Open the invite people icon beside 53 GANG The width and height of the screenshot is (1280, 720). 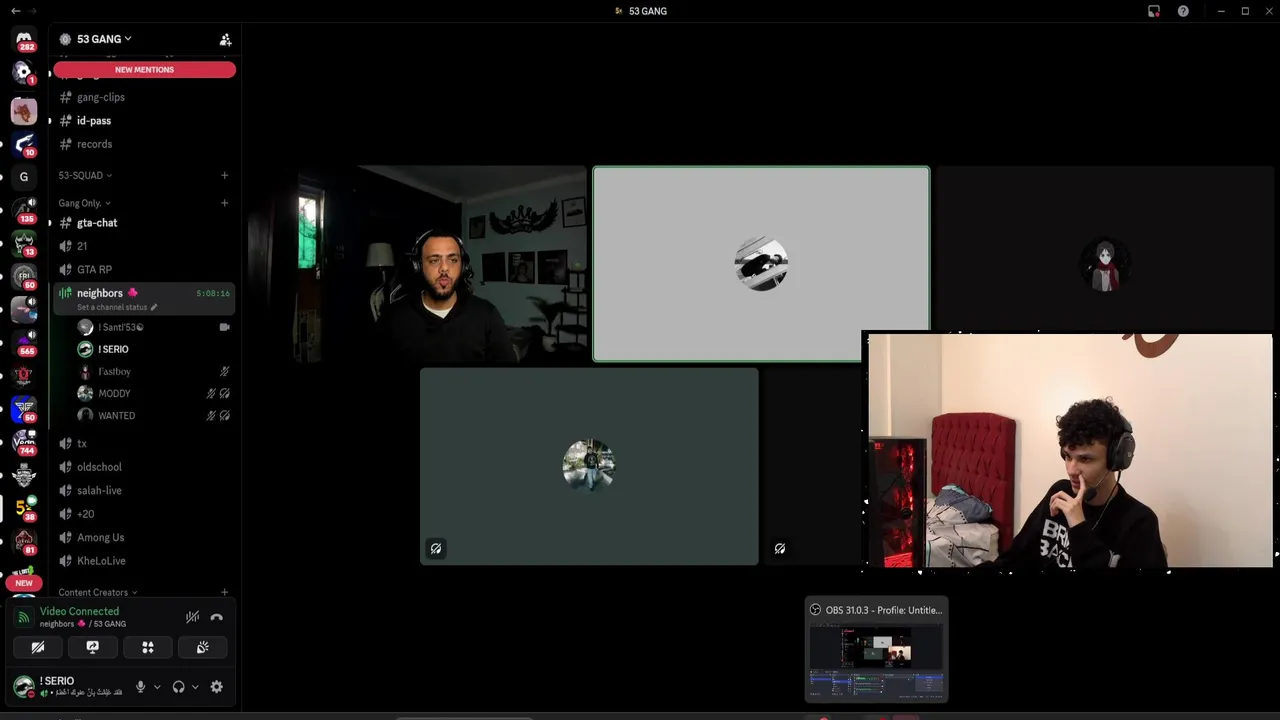tap(225, 39)
